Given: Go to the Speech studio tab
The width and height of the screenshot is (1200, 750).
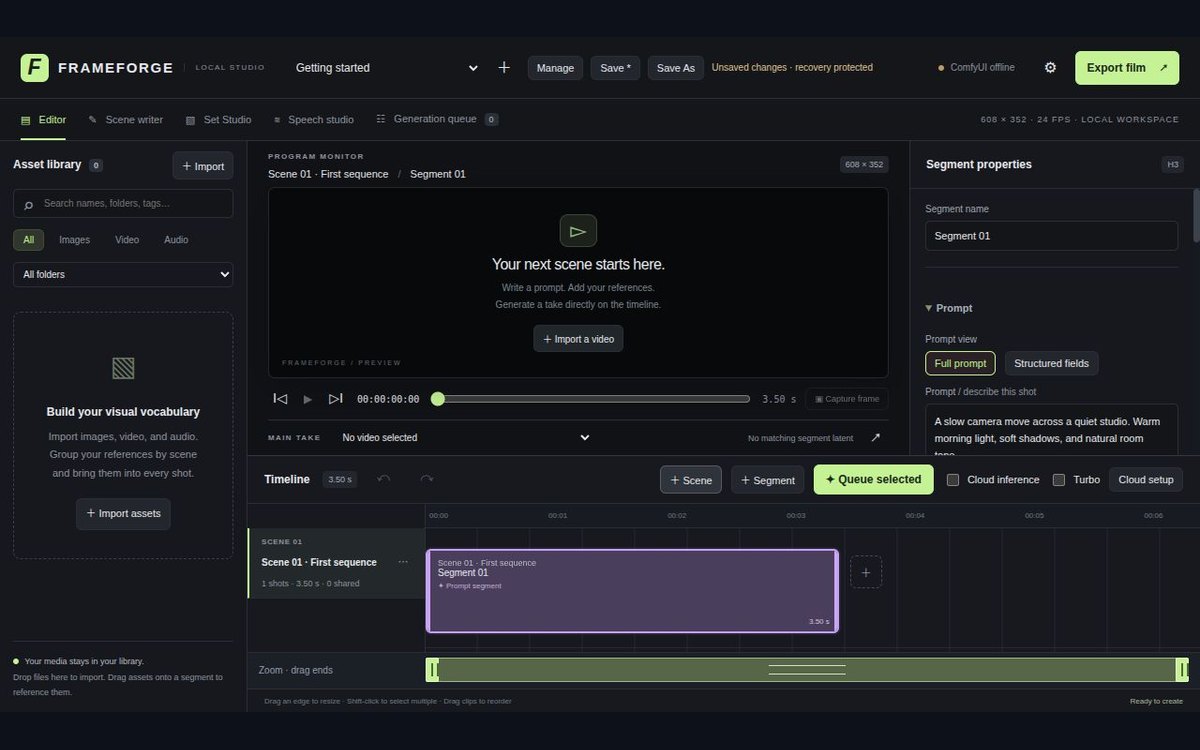Looking at the screenshot, I should (313, 120).
